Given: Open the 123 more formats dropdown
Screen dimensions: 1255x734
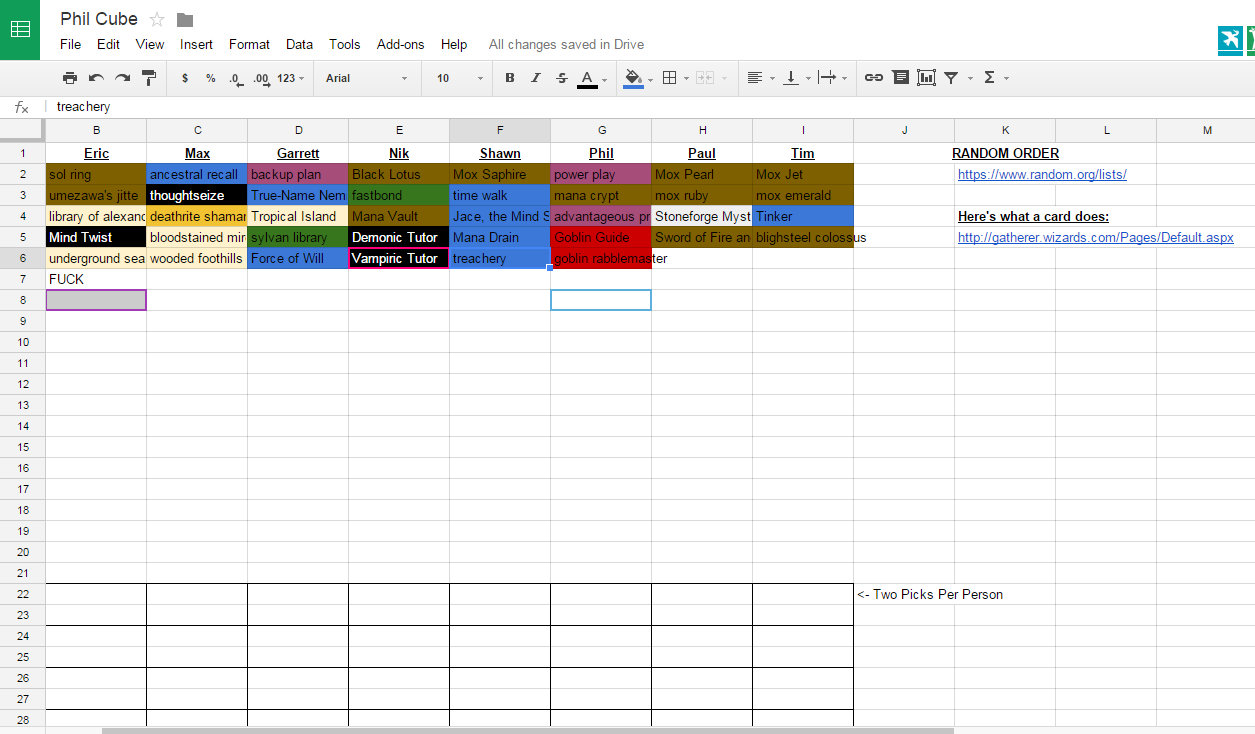Looking at the screenshot, I should coord(291,78).
